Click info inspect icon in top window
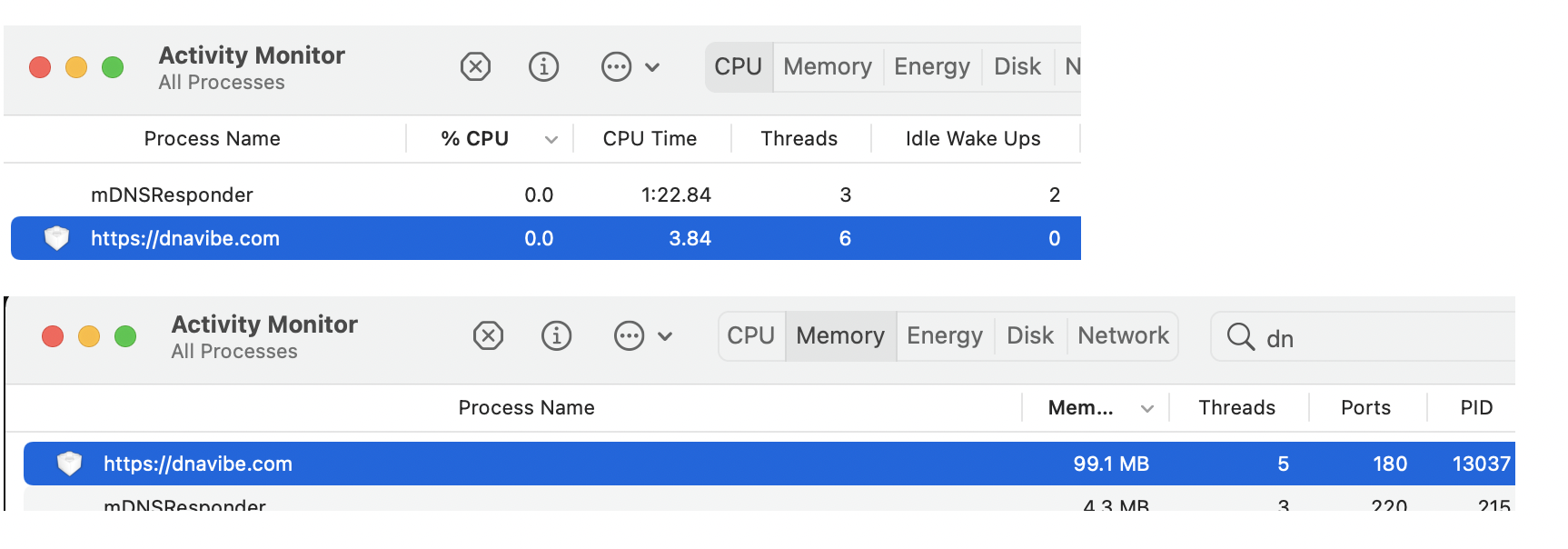 tap(543, 66)
